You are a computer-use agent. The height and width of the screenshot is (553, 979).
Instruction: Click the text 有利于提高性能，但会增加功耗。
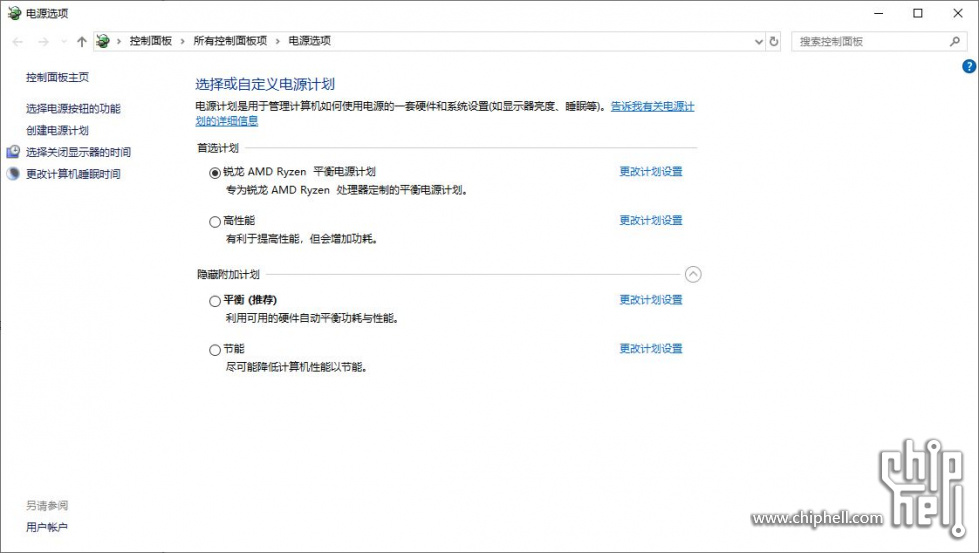click(302, 239)
